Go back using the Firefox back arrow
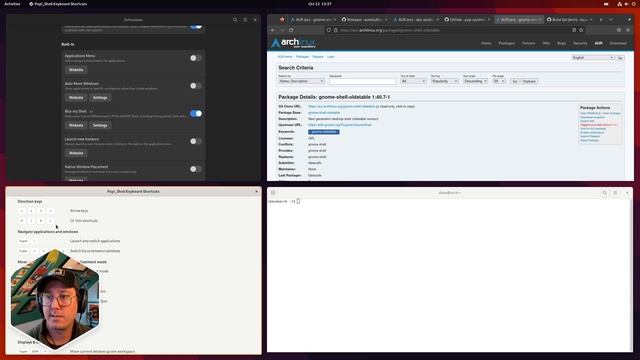Image resolution: width=640 pixels, height=360 pixels. (x=273, y=30)
